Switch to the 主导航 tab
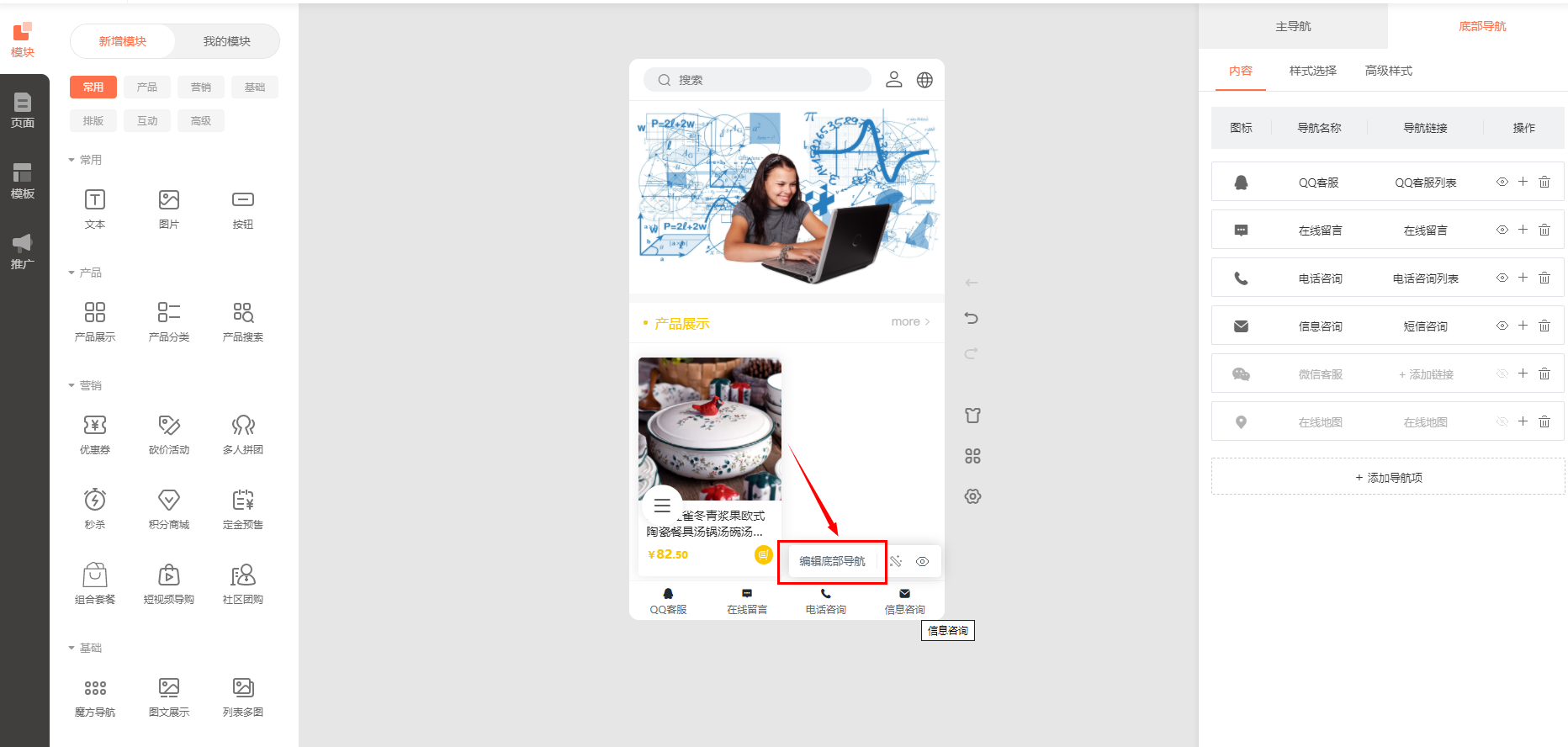 1293,26
